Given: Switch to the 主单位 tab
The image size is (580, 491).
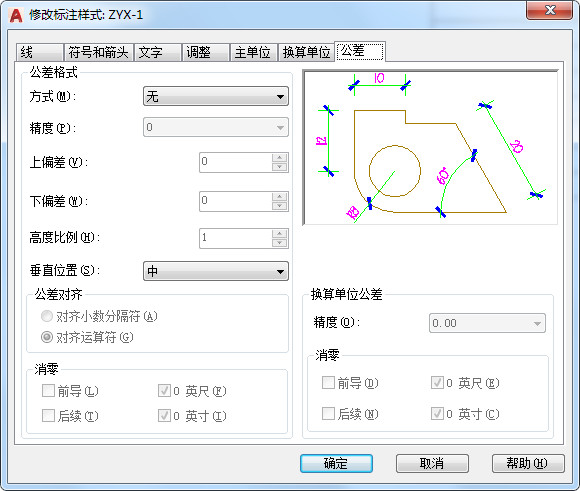Looking at the screenshot, I should (253, 52).
